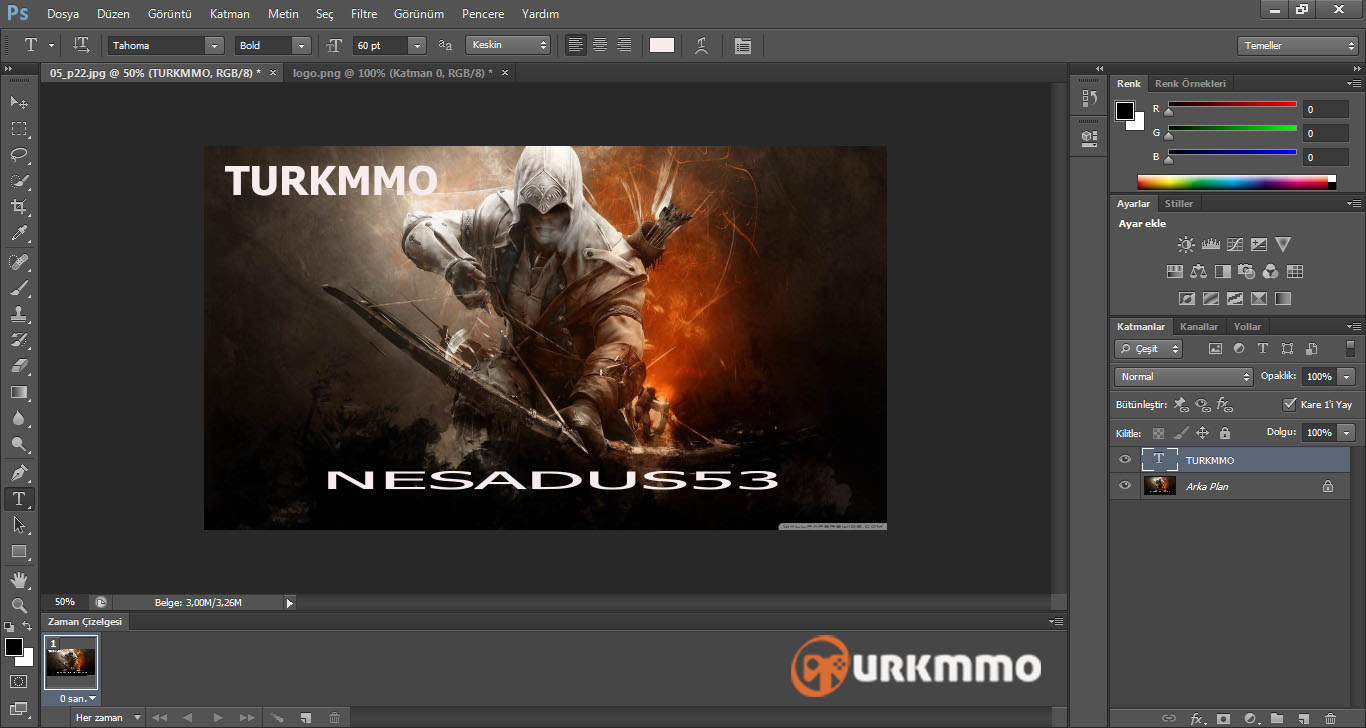1366x728 pixels.
Task: Center the text alignment
Action: (x=600, y=45)
